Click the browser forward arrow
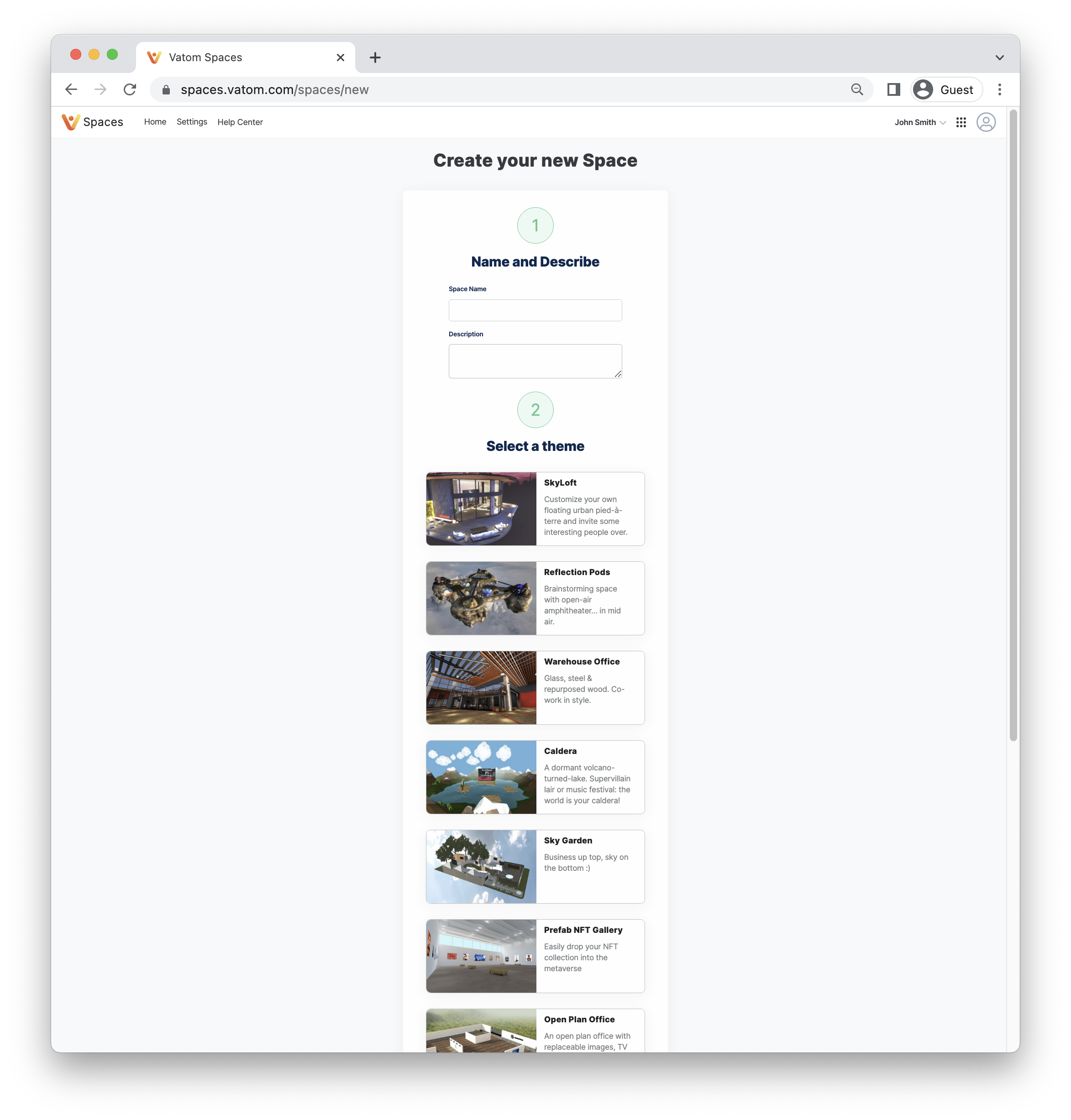1071x1120 pixels. click(100, 89)
